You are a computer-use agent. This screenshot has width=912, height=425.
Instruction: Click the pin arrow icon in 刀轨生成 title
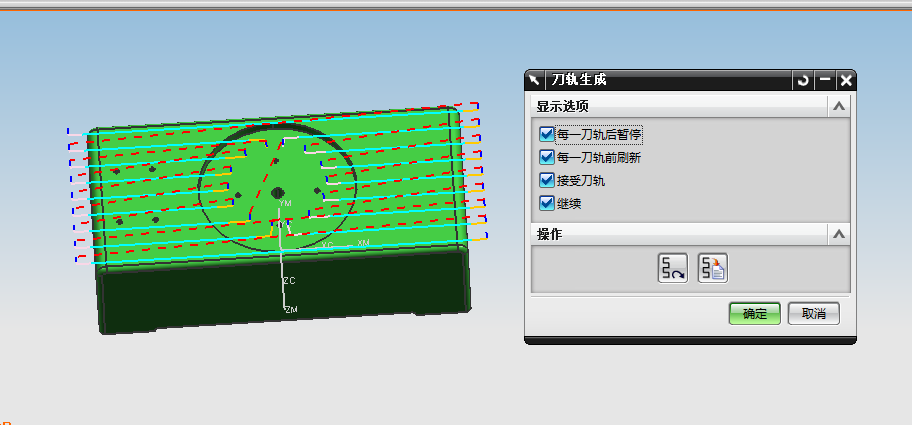535,80
